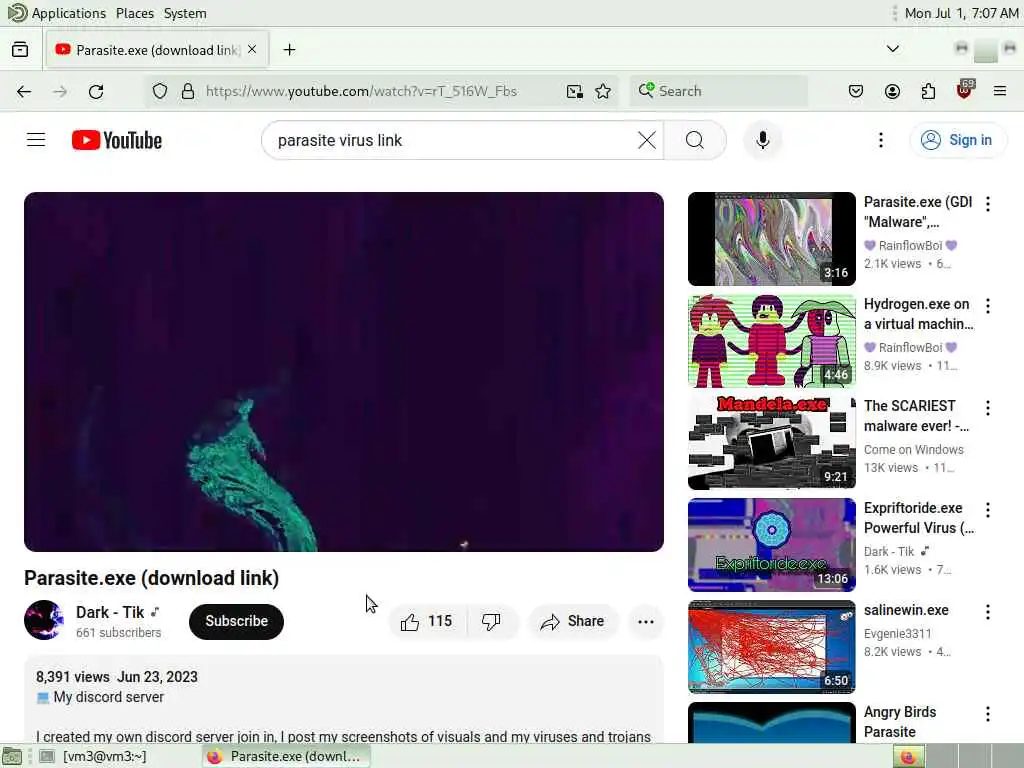Open more actions ellipsis beside Share

(645, 621)
